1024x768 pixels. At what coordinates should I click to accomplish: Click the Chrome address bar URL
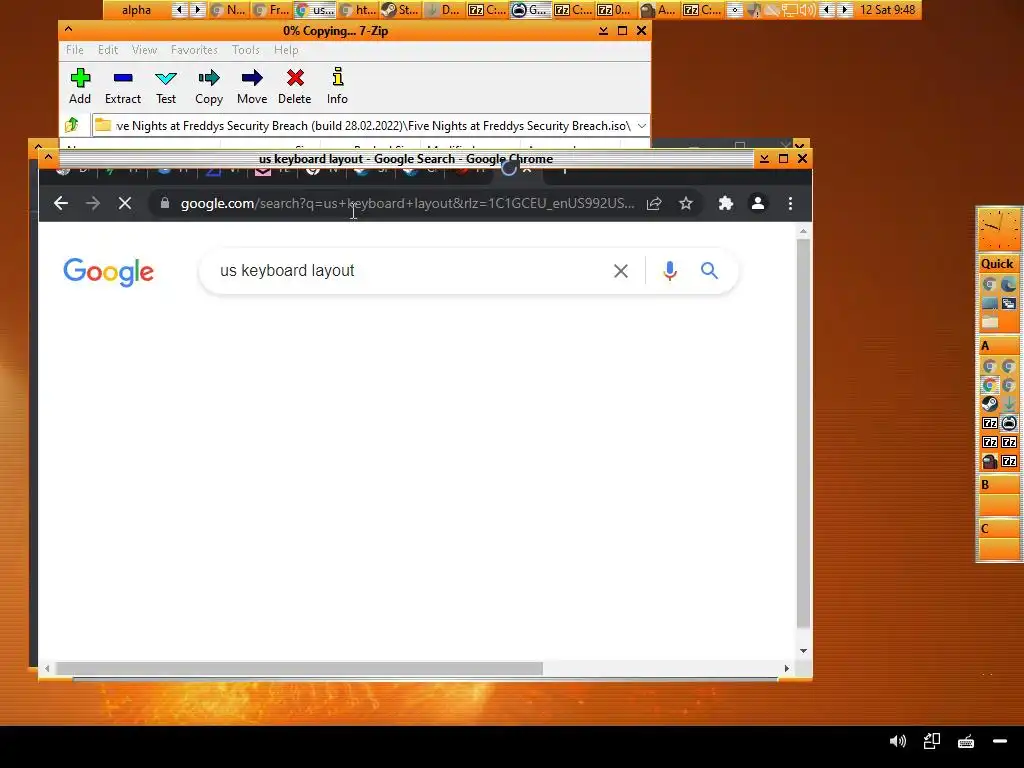pos(407,203)
